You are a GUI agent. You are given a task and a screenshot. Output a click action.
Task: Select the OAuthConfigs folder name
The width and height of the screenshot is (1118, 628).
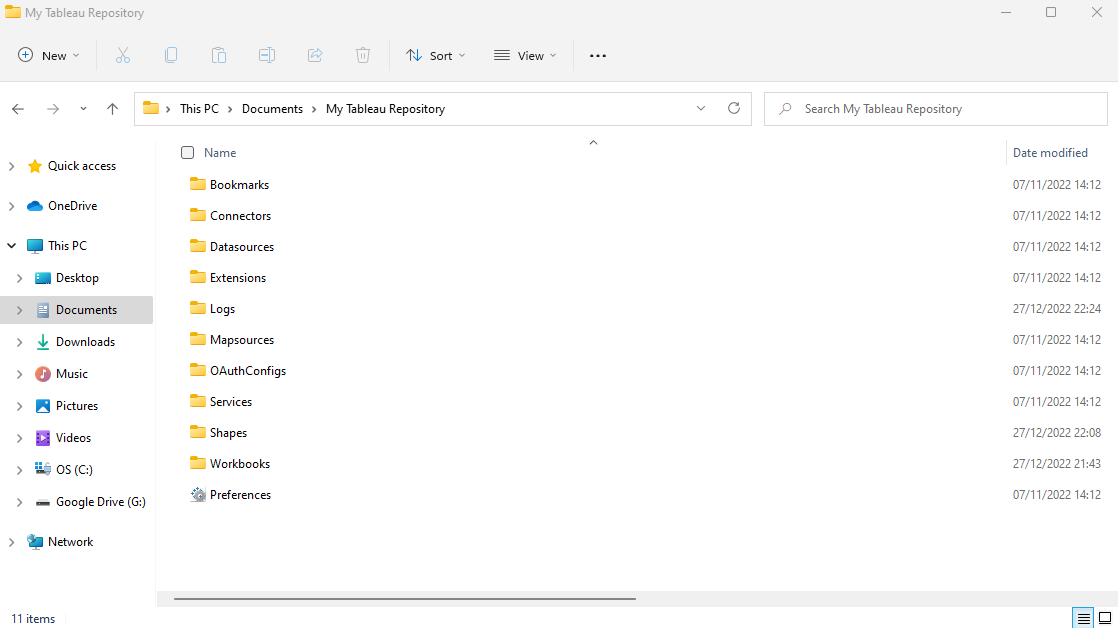click(x=248, y=371)
